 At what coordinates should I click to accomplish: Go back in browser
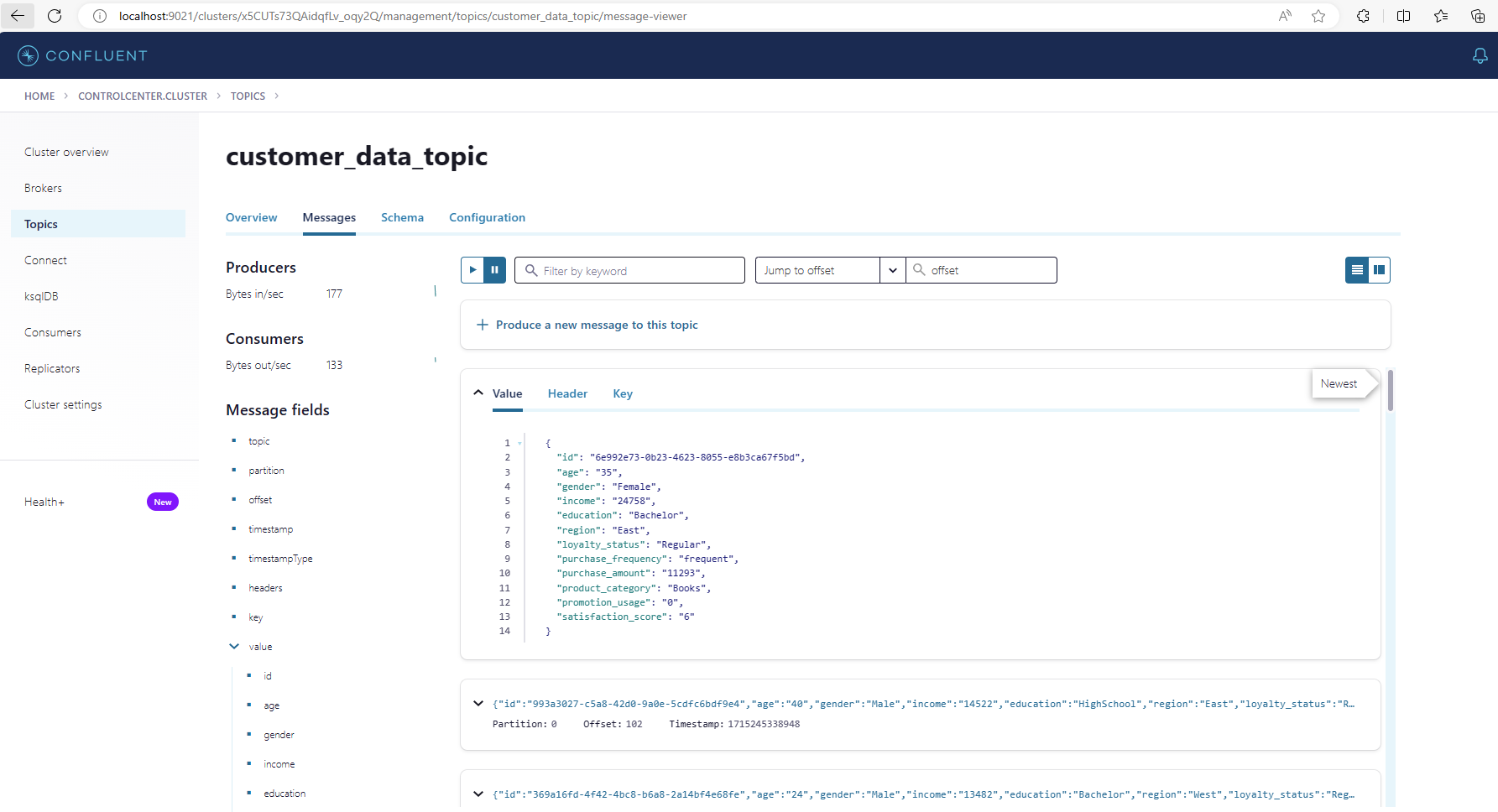click(x=18, y=16)
